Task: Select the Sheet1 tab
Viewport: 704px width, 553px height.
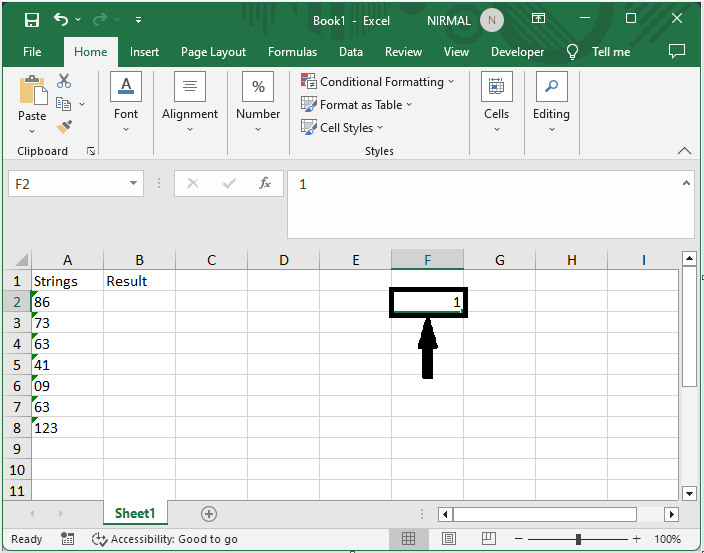Action: pyautogui.click(x=135, y=513)
